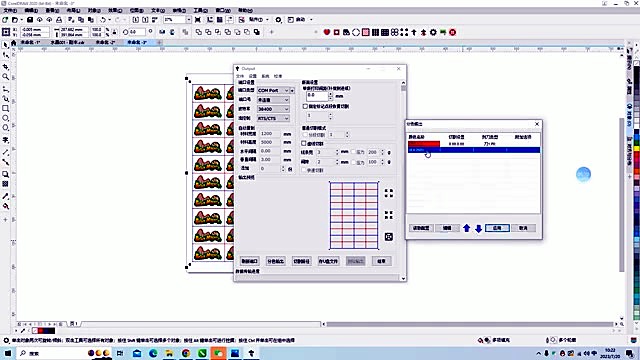Click the plugin toolbar gear icon

point(433,32)
